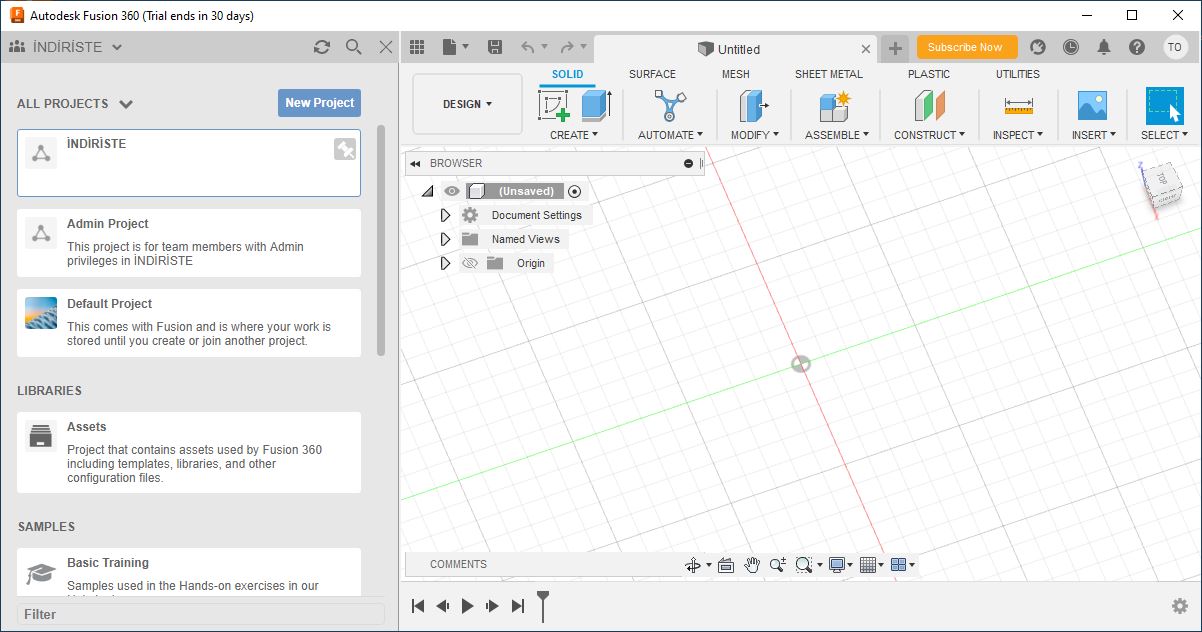Launch the Automated Modeling tool
Viewport: 1202px width, 632px height.
click(670, 106)
